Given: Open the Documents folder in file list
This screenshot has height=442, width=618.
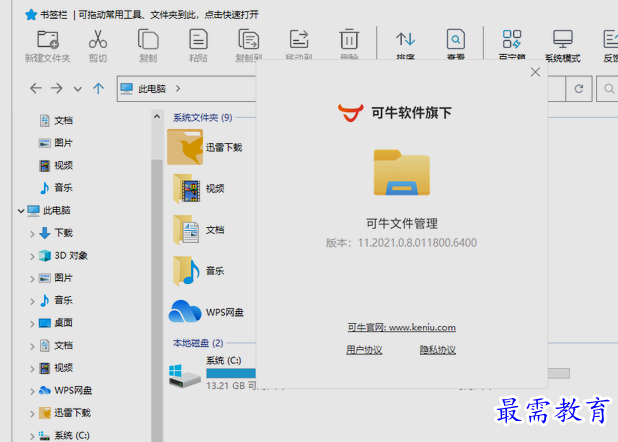Looking at the screenshot, I should point(198,229).
